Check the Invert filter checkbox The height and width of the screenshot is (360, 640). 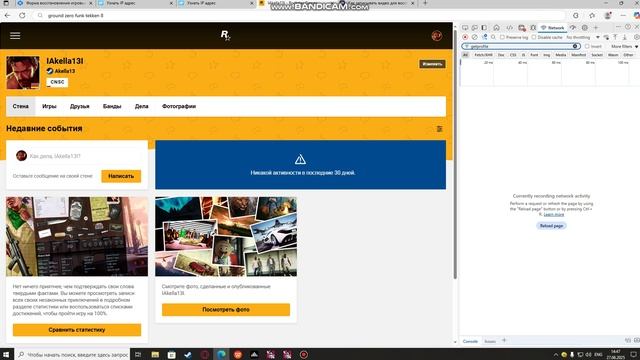[587, 46]
